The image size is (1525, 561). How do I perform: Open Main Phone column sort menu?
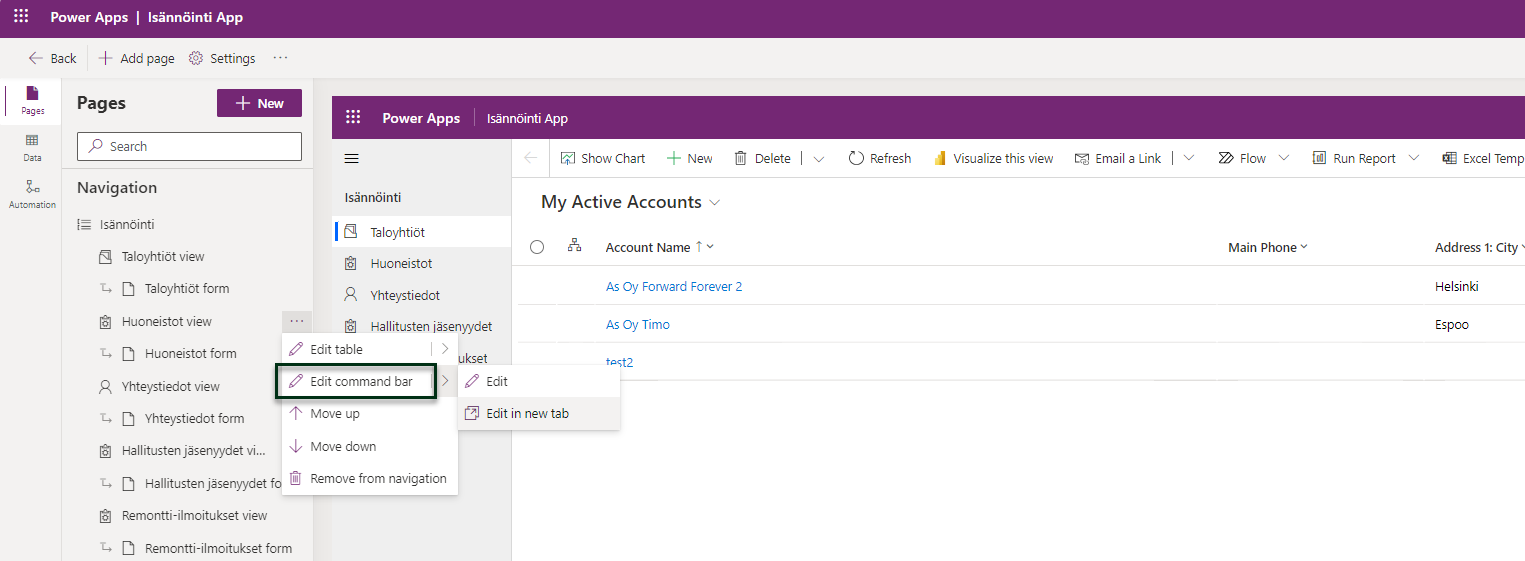click(x=1268, y=247)
